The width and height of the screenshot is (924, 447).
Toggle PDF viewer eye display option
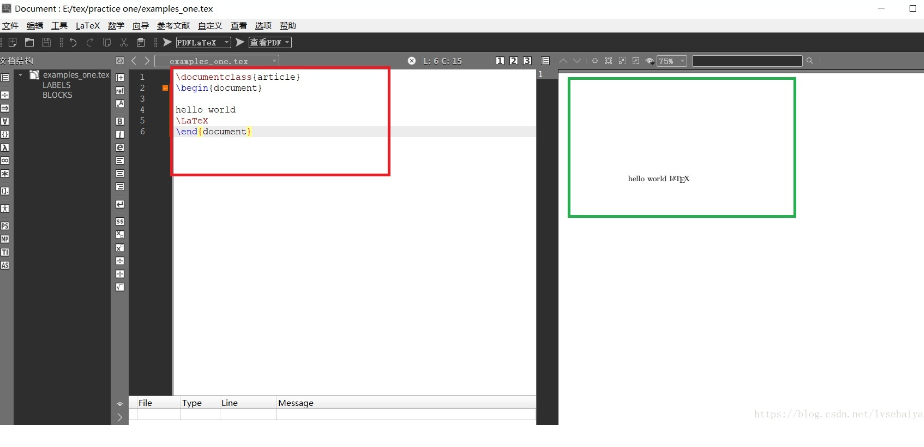[x=650, y=61]
